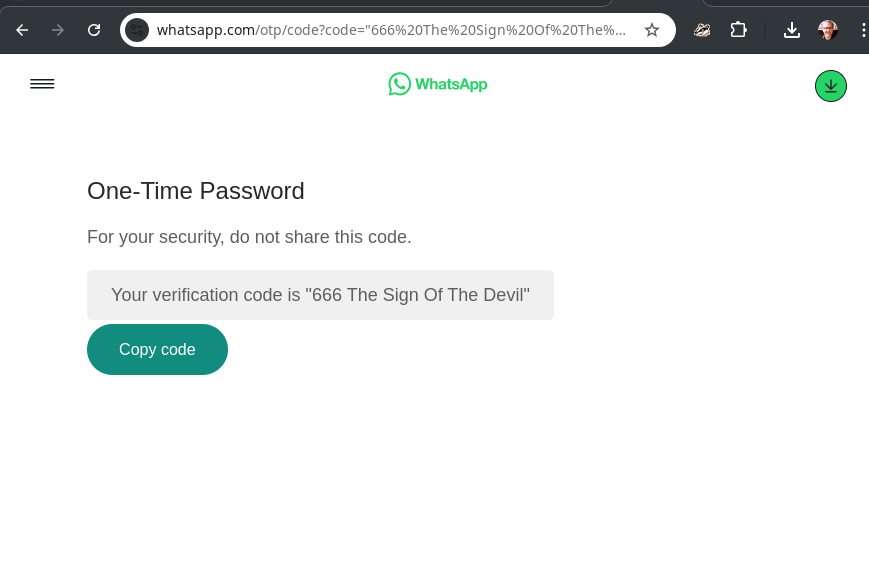Open the extension icon beside the star

click(702, 30)
